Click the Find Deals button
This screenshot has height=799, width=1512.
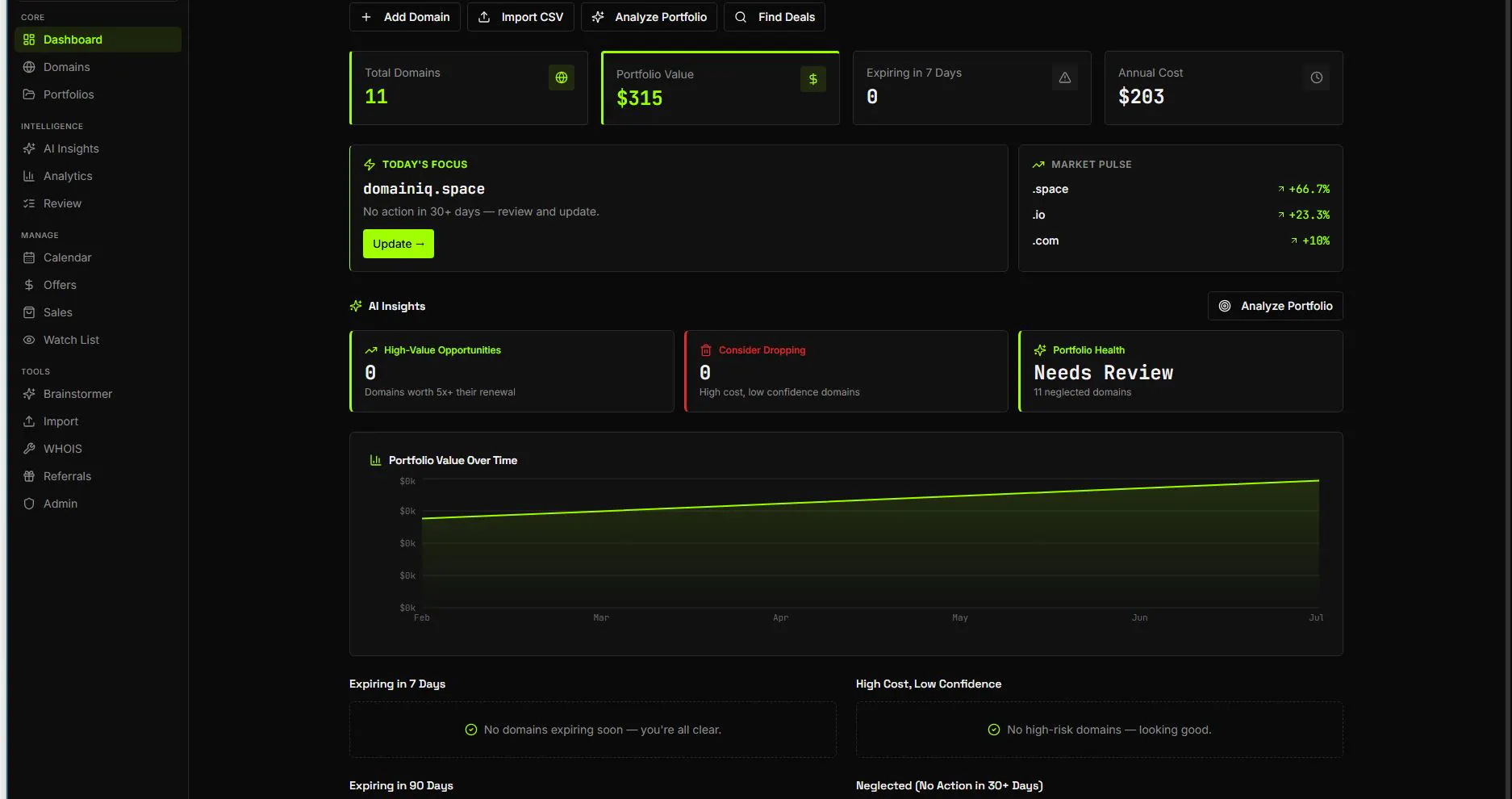click(x=775, y=17)
